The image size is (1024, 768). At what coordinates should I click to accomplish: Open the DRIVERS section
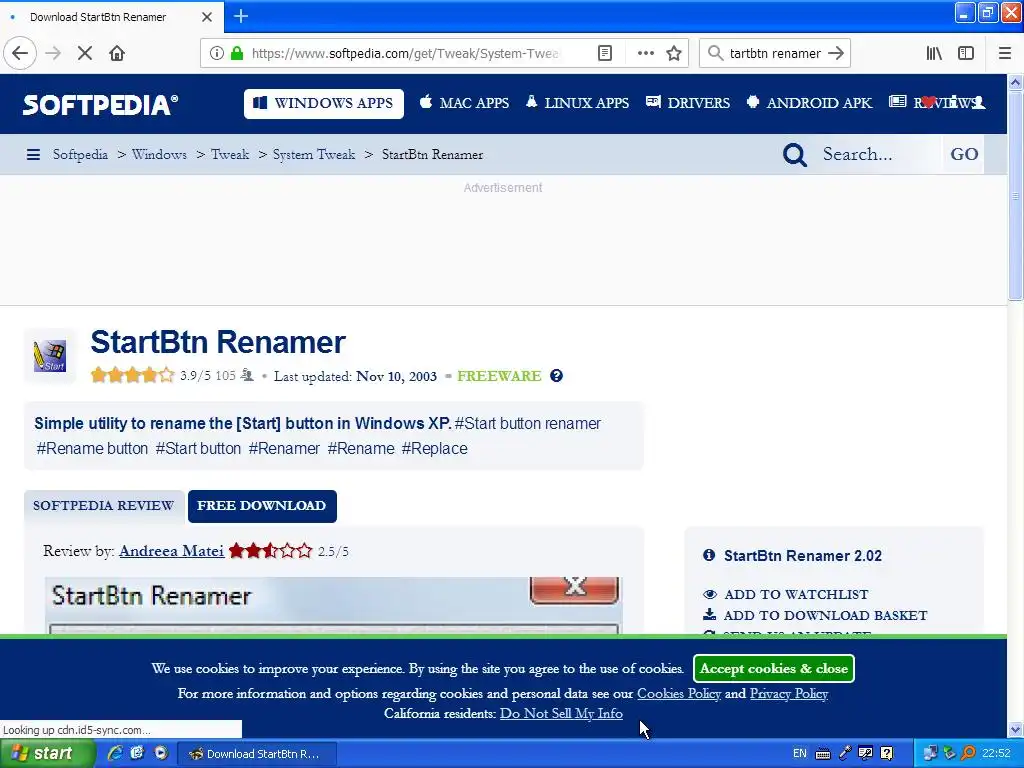click(x=688, y=103)
